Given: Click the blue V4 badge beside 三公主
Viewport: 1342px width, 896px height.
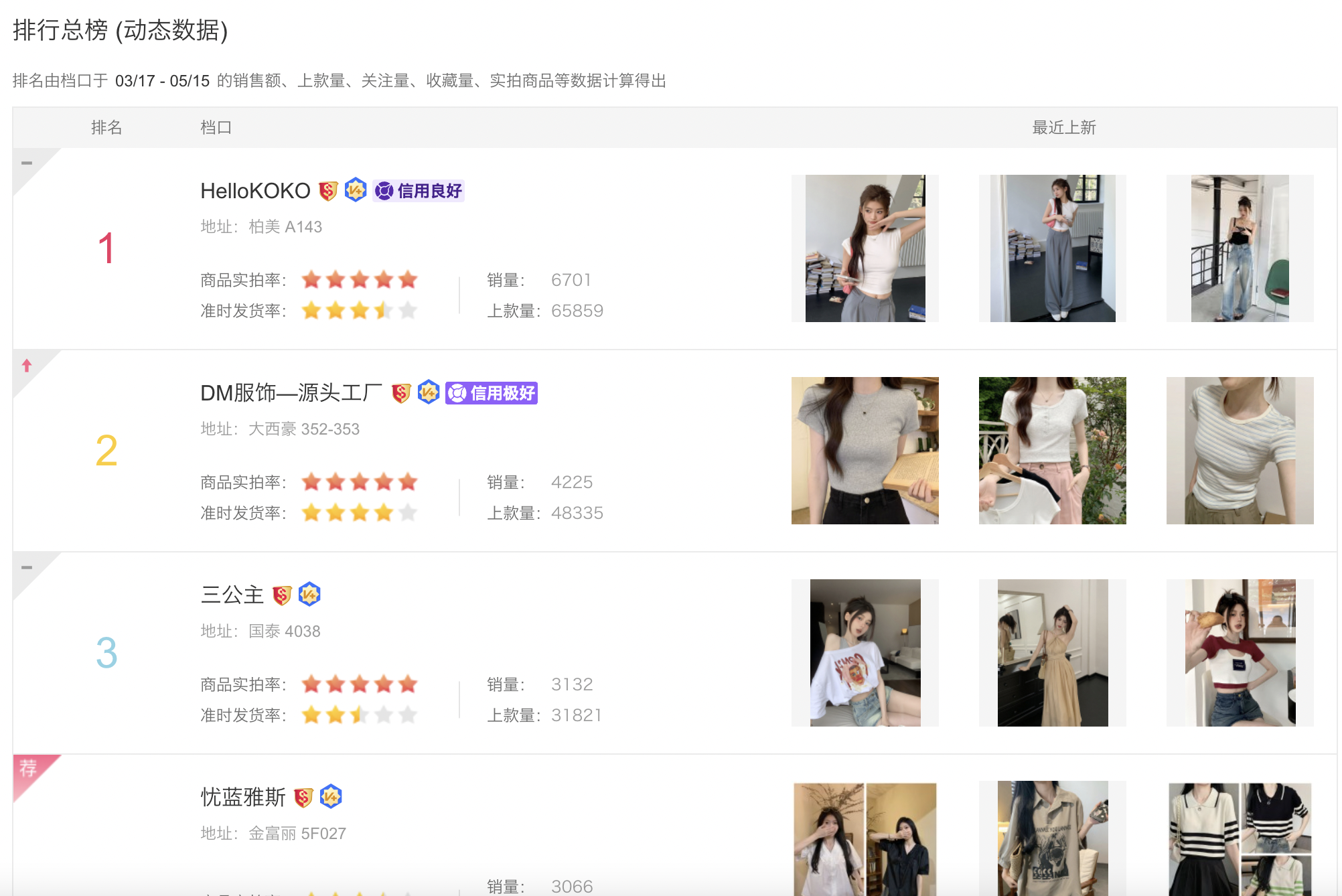Looking at the screenshot, I should click(309, 595).
